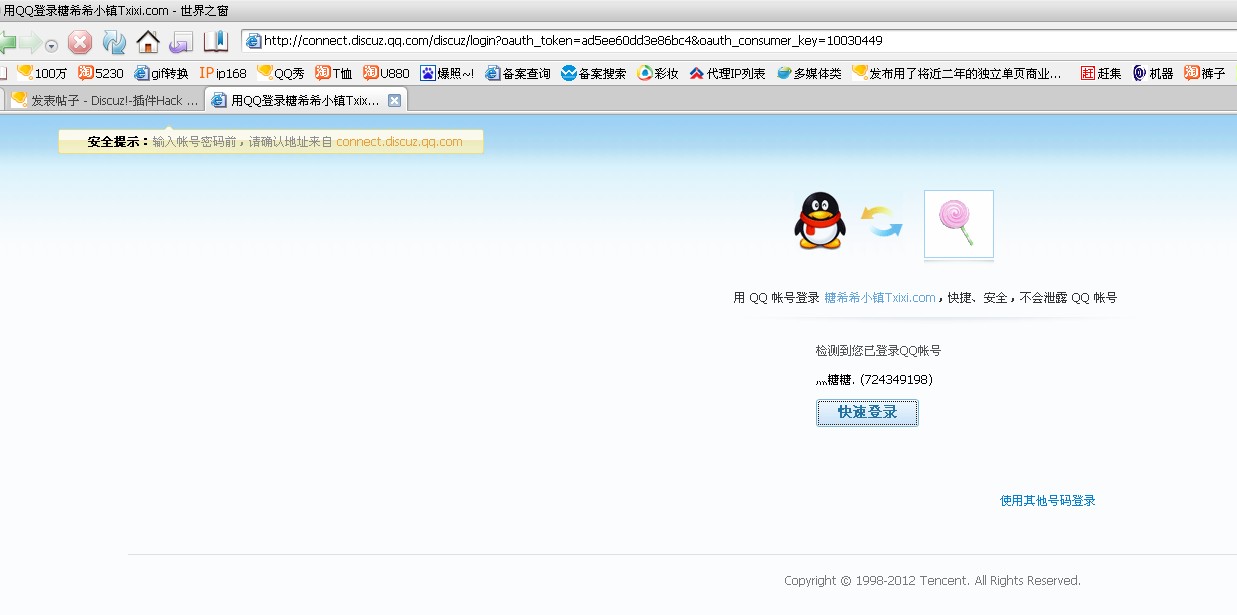
Task: Click the blue refresh icon
Action: pyautogui.click(x=114, y=42)
